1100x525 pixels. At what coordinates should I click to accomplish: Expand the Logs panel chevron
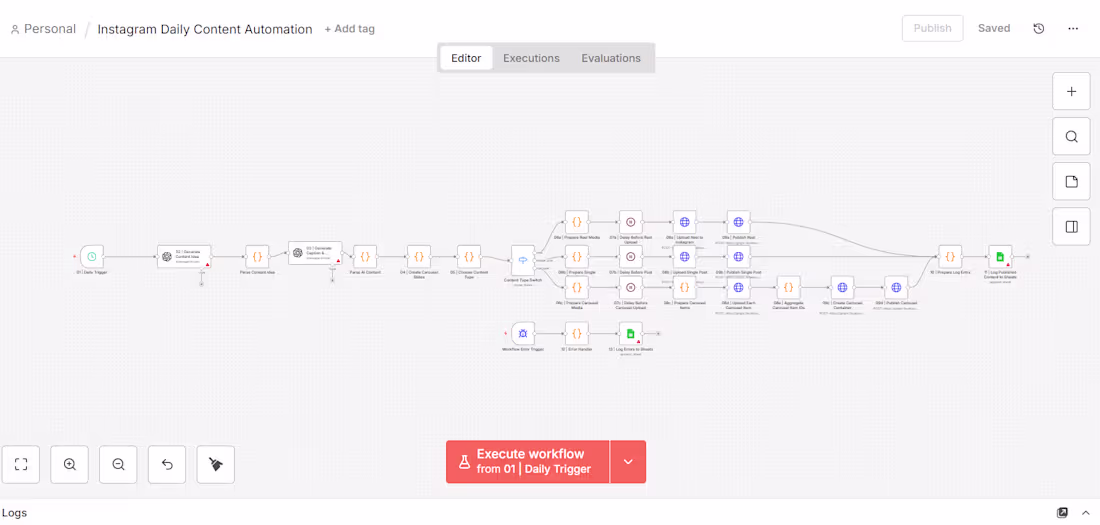1086,513
